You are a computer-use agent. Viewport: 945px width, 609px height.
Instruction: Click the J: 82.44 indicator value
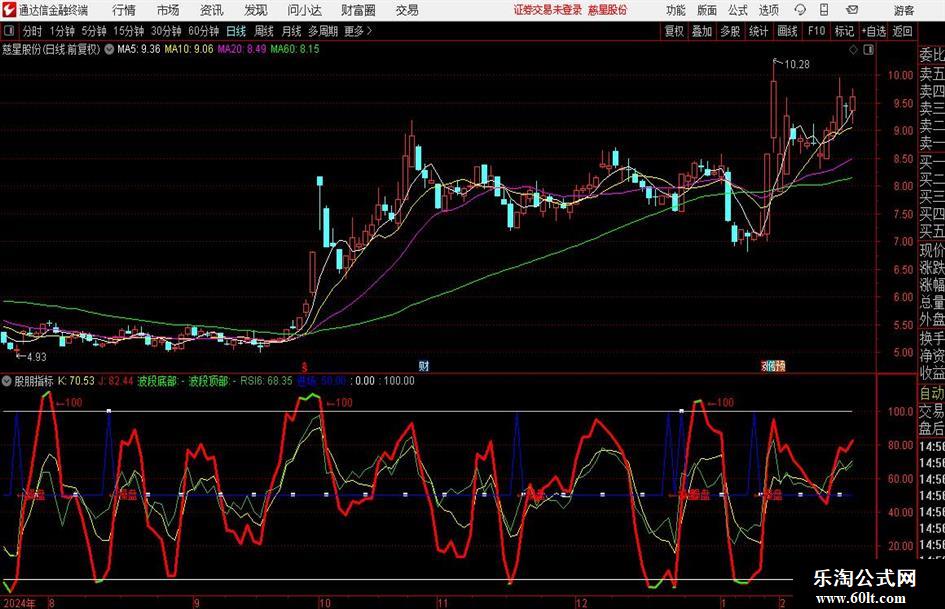click(116, 381)
